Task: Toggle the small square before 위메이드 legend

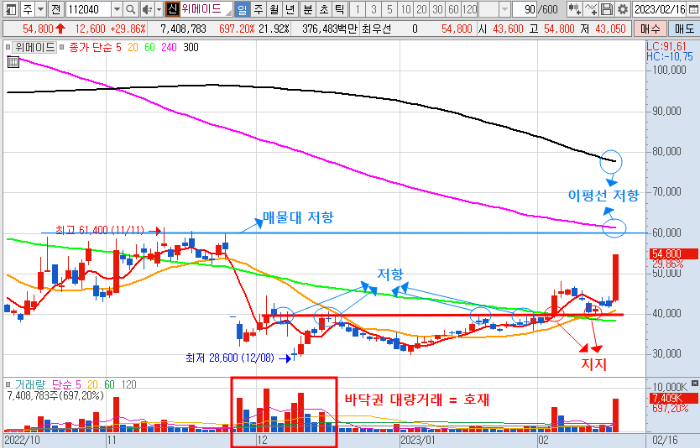Action: 8,47
